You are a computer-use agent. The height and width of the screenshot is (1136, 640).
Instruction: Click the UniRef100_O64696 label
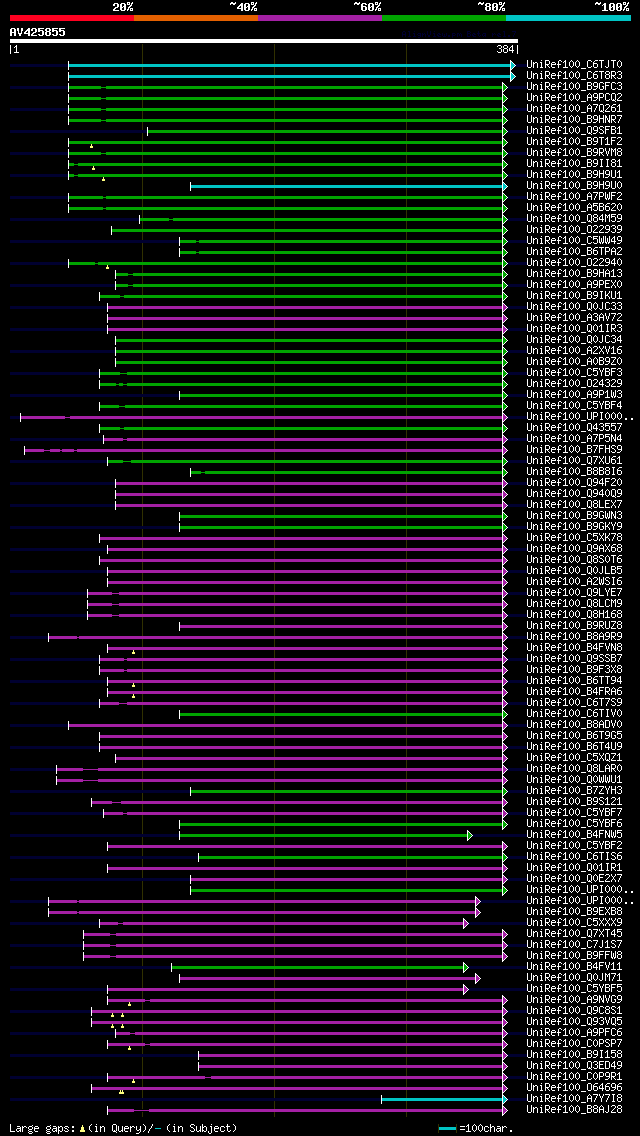(574, 1089)
